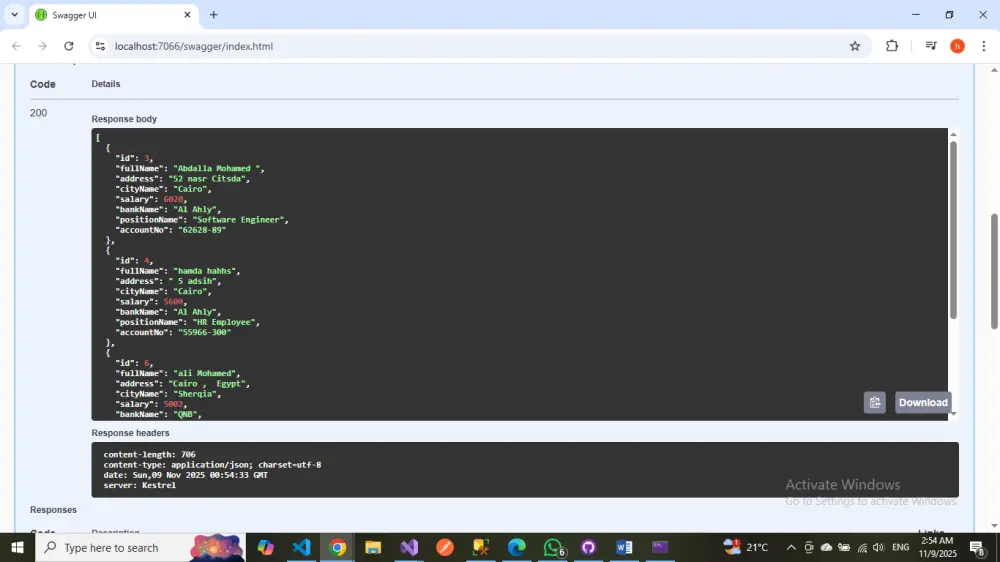Click the "Responses" section heading
The width and height of the screenshot is (1000, 562).
[53, 510]
